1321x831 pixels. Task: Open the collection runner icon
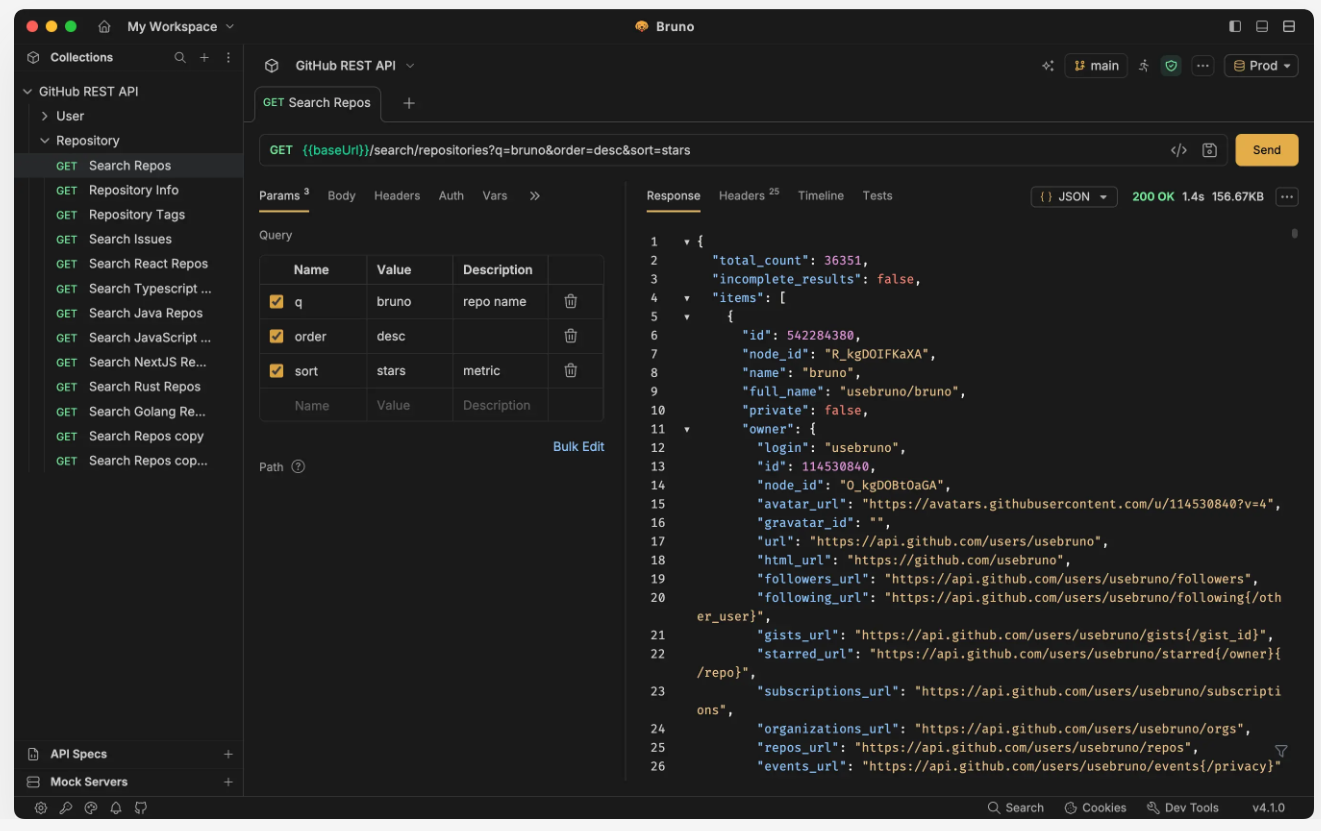[1144, 66]
